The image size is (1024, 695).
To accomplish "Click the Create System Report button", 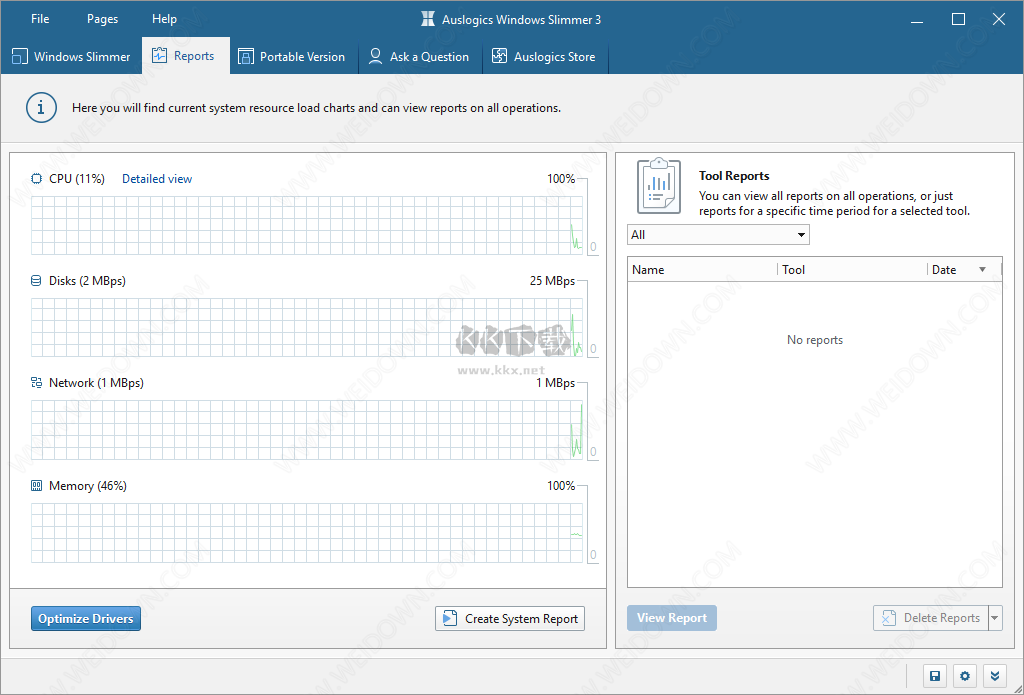I will click(x=510, y=619).
